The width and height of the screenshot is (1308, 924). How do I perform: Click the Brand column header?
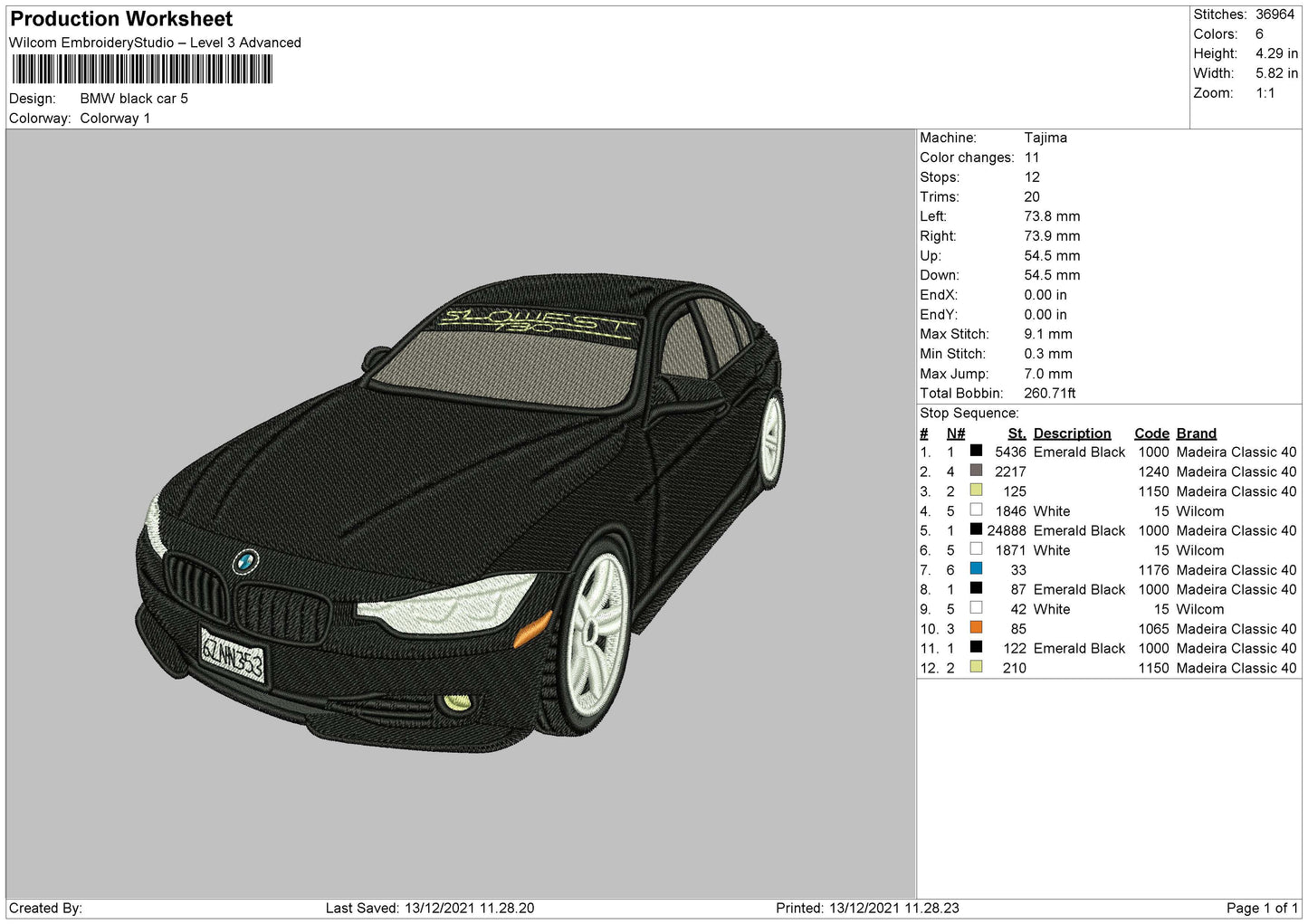pos(1197,433)
